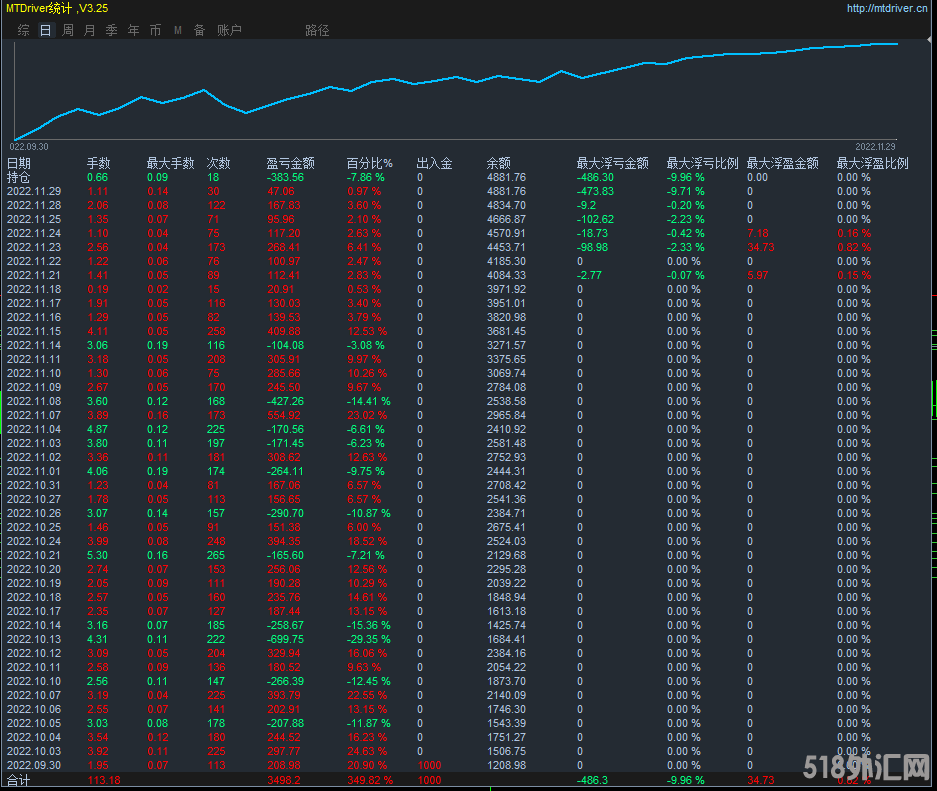Image resolution: width=937 pixels, height=791 pixels.
Task: Switch to 月 monthly statistics view
Action: click(x=90, y=30)
